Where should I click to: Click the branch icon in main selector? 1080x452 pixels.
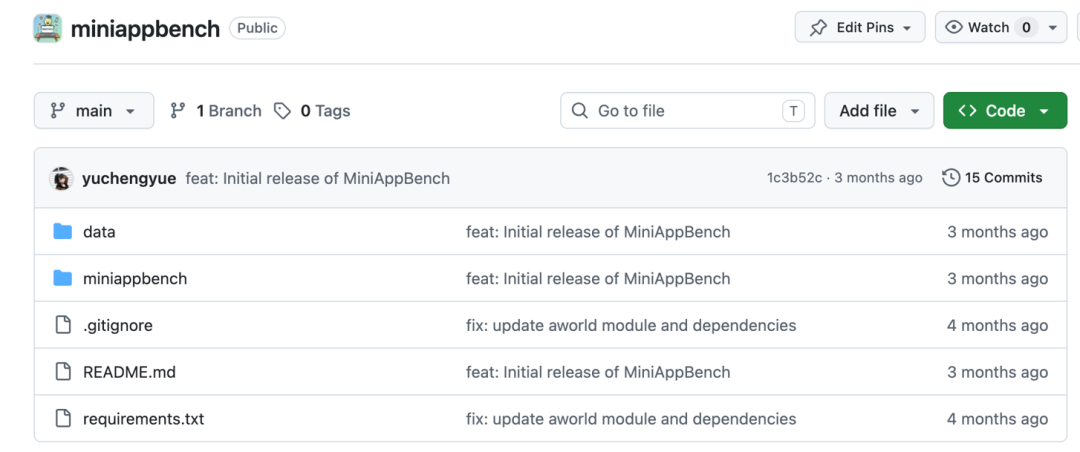coord(58,110)
